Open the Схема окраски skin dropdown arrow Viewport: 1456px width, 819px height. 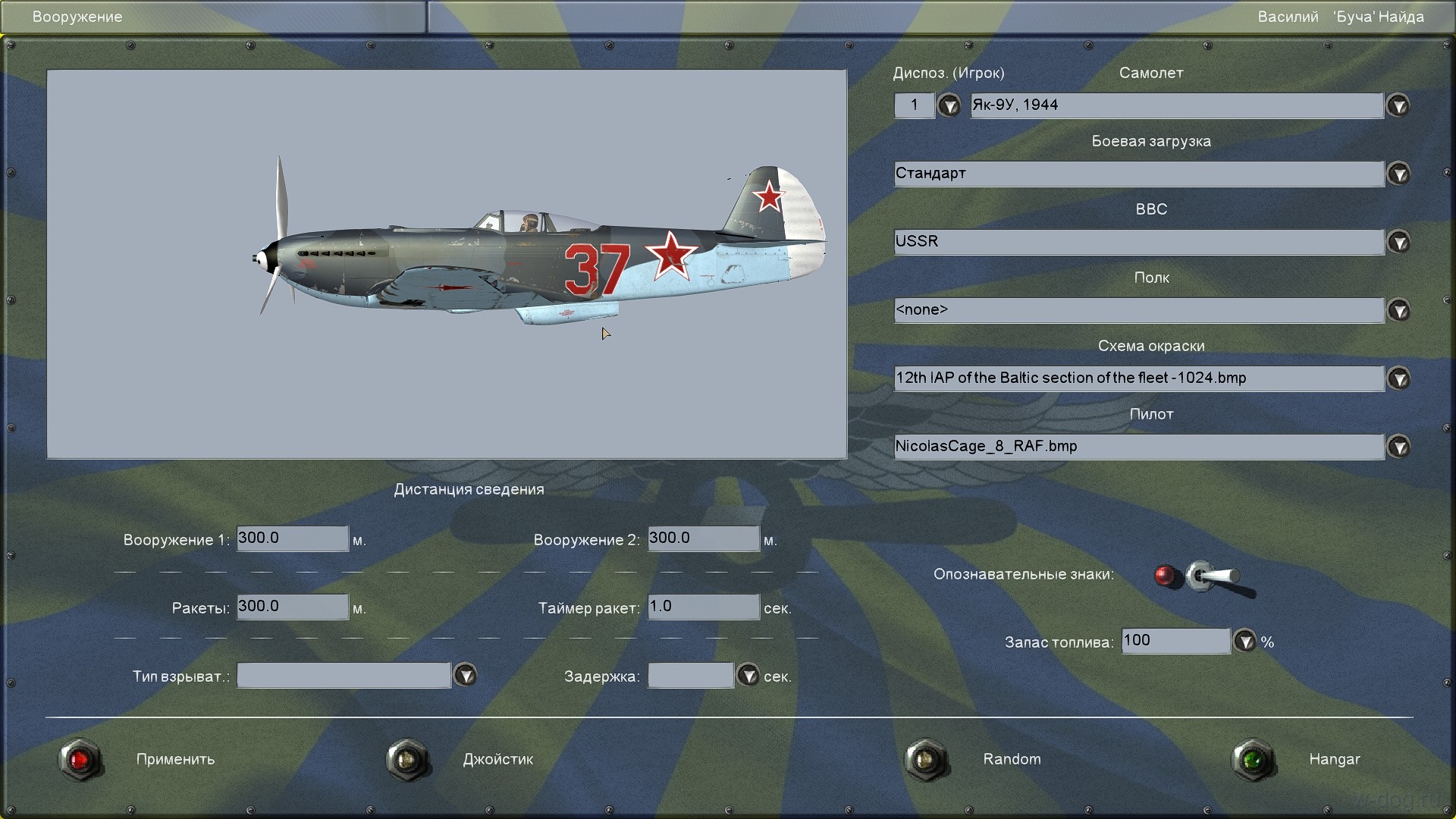[x=1398, y=378]
